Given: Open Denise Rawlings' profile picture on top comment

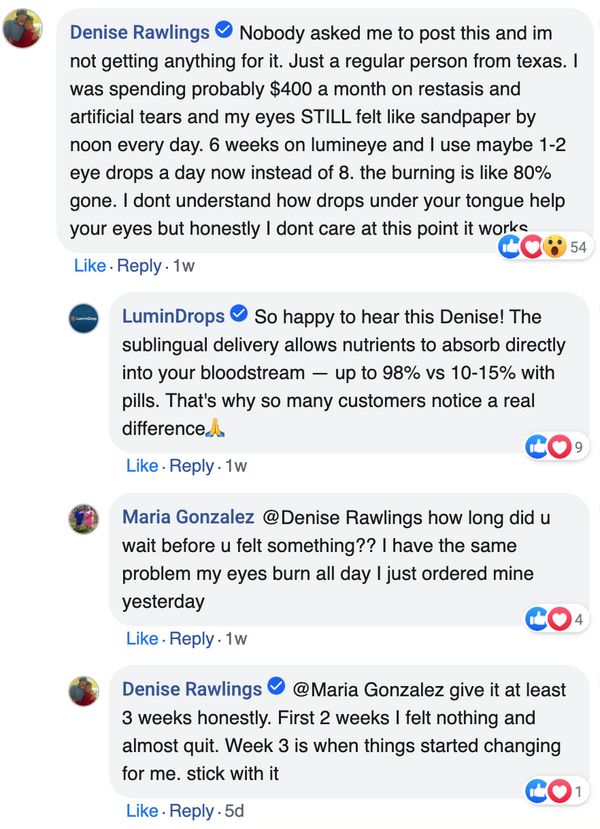Looking at the screenshot, I should [x=22, y=28].
